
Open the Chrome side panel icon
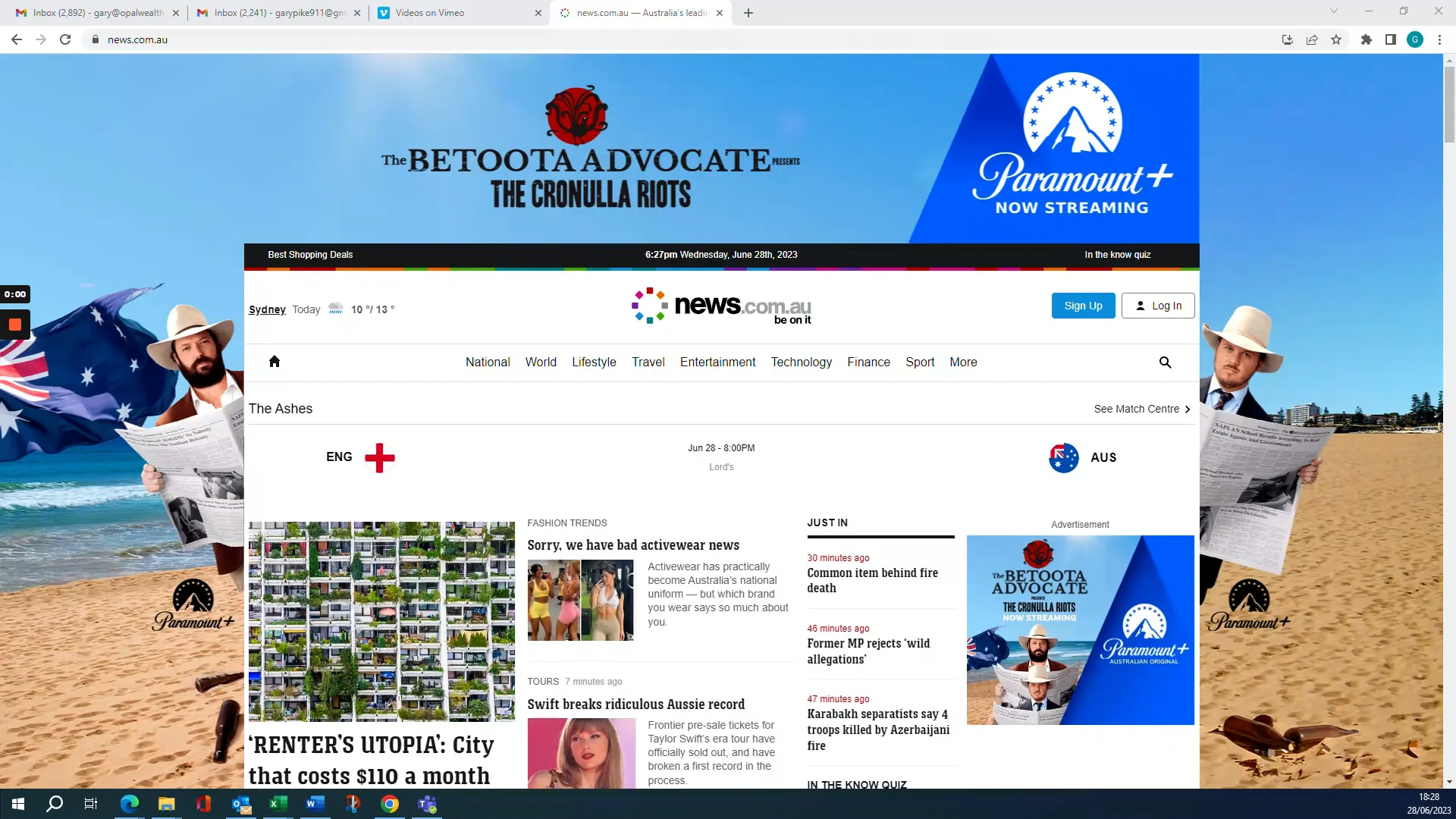[1390, 39]
